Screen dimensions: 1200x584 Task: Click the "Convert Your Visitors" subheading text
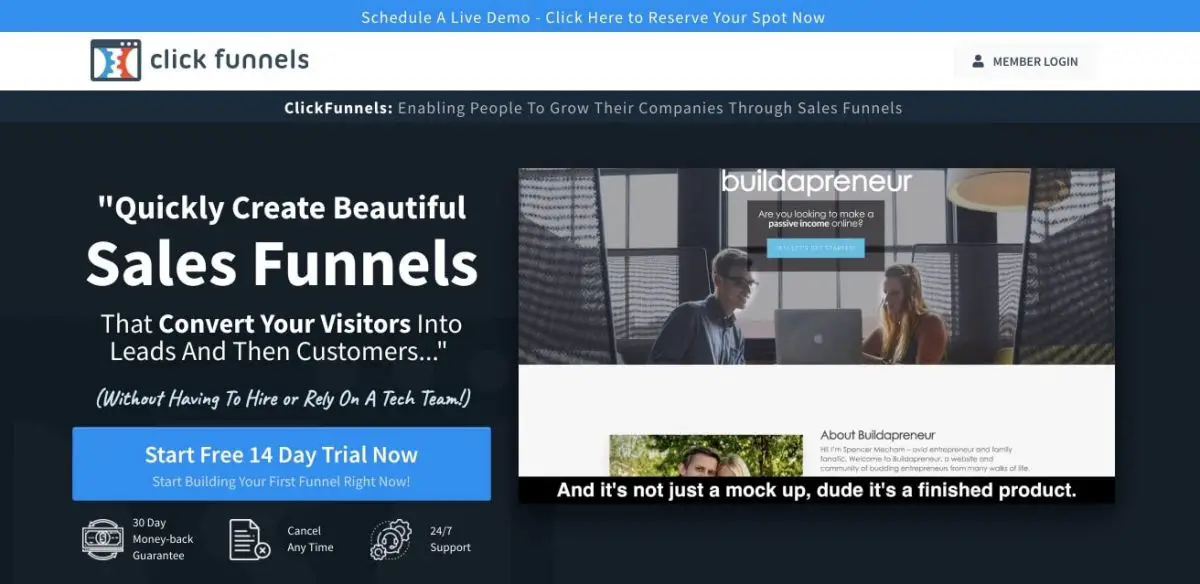pyautogui.click(x=285, y=324)
